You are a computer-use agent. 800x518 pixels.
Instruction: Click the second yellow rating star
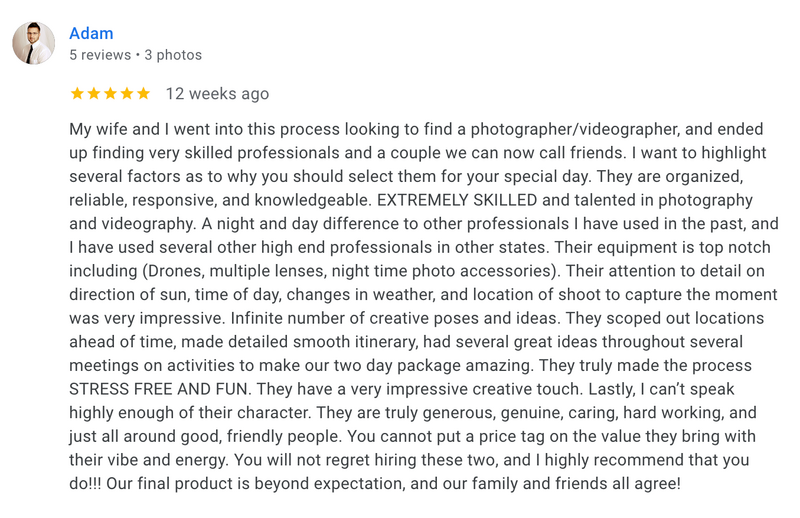(x=94, y=94)
